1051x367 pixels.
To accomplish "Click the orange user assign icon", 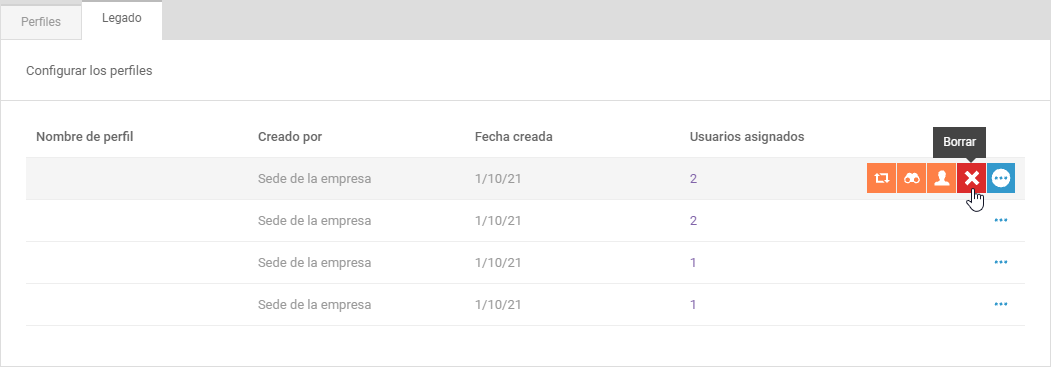I will point(942,178).
